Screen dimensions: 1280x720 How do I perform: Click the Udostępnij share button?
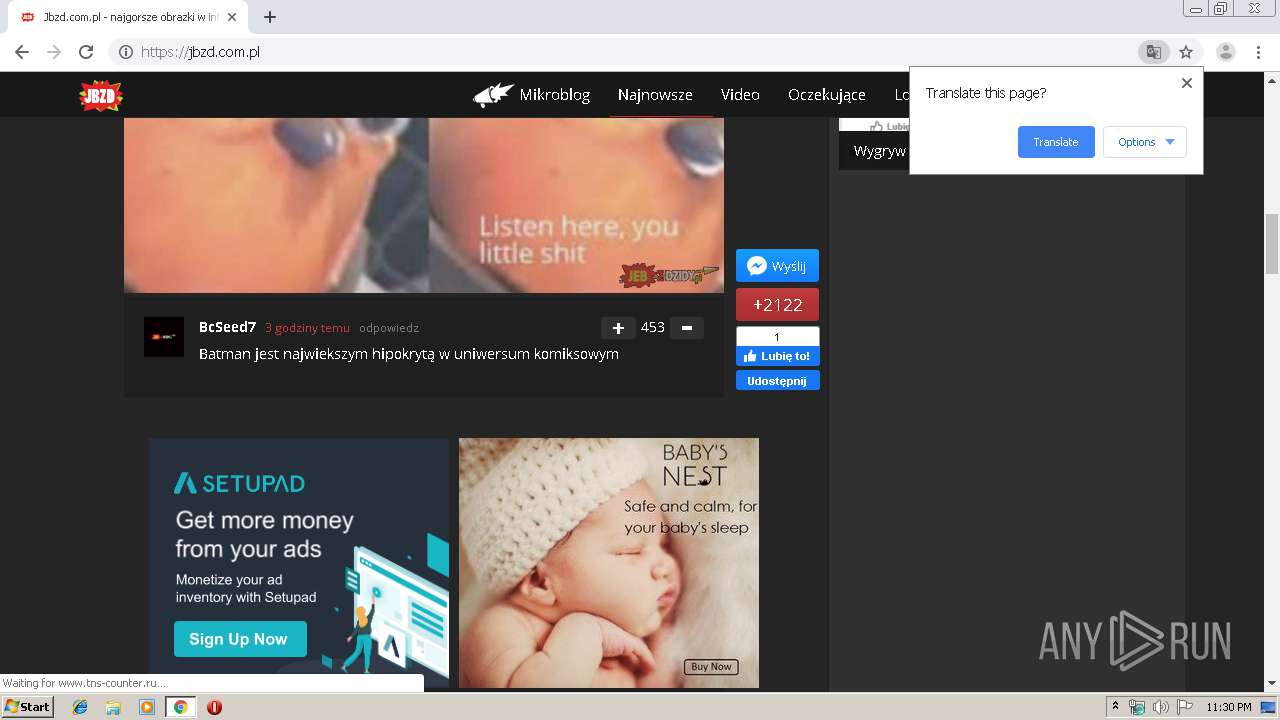point(777,381)
